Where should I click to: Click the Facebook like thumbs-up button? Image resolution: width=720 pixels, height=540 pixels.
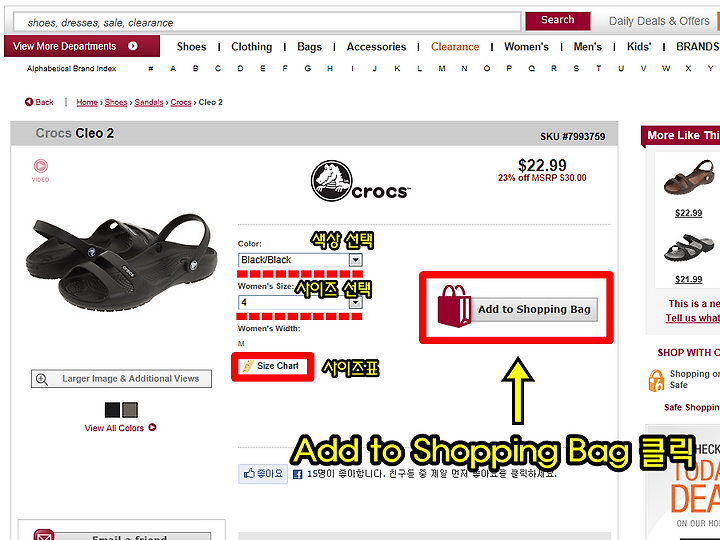(263, 473)
